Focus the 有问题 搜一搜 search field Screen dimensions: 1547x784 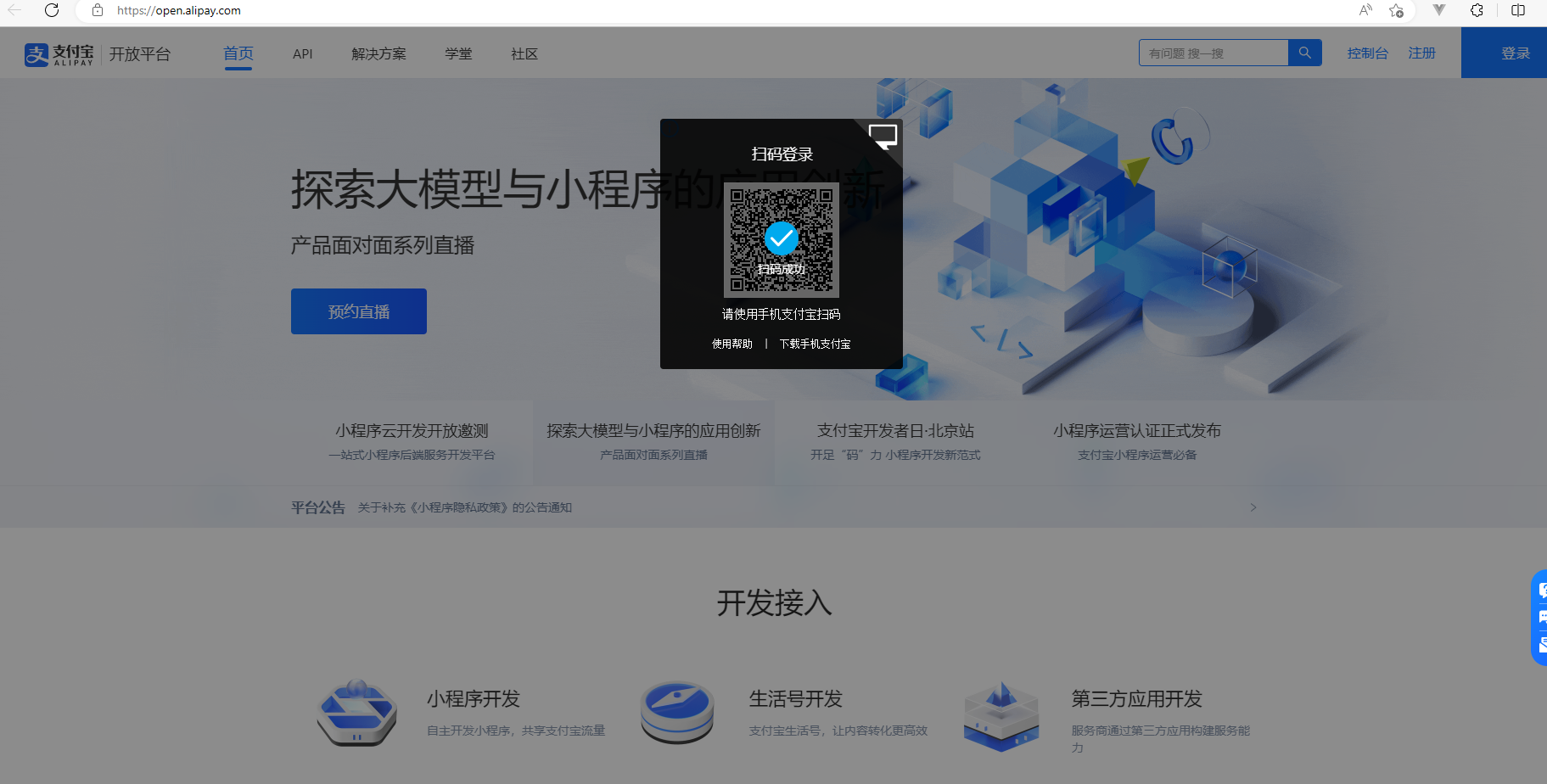[x=1213, y=53]
